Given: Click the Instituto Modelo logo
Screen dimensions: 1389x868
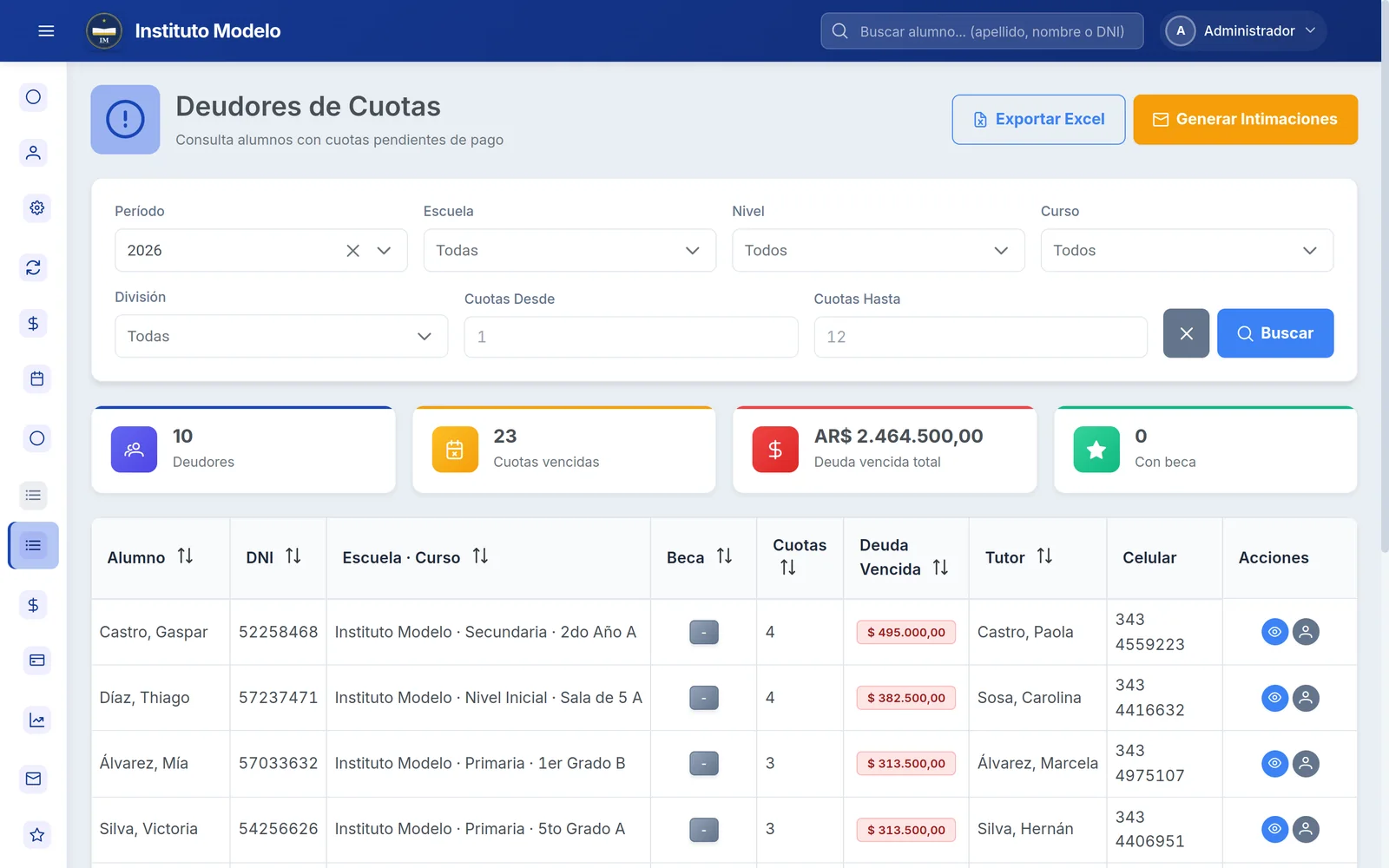Looking at the screenshot, I should pos(104,31).
